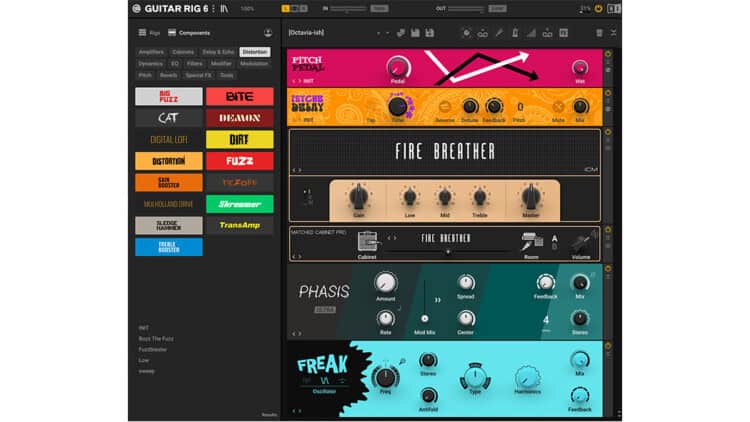Choose the Bite component tile
The image size is (750, 422).
240,97
